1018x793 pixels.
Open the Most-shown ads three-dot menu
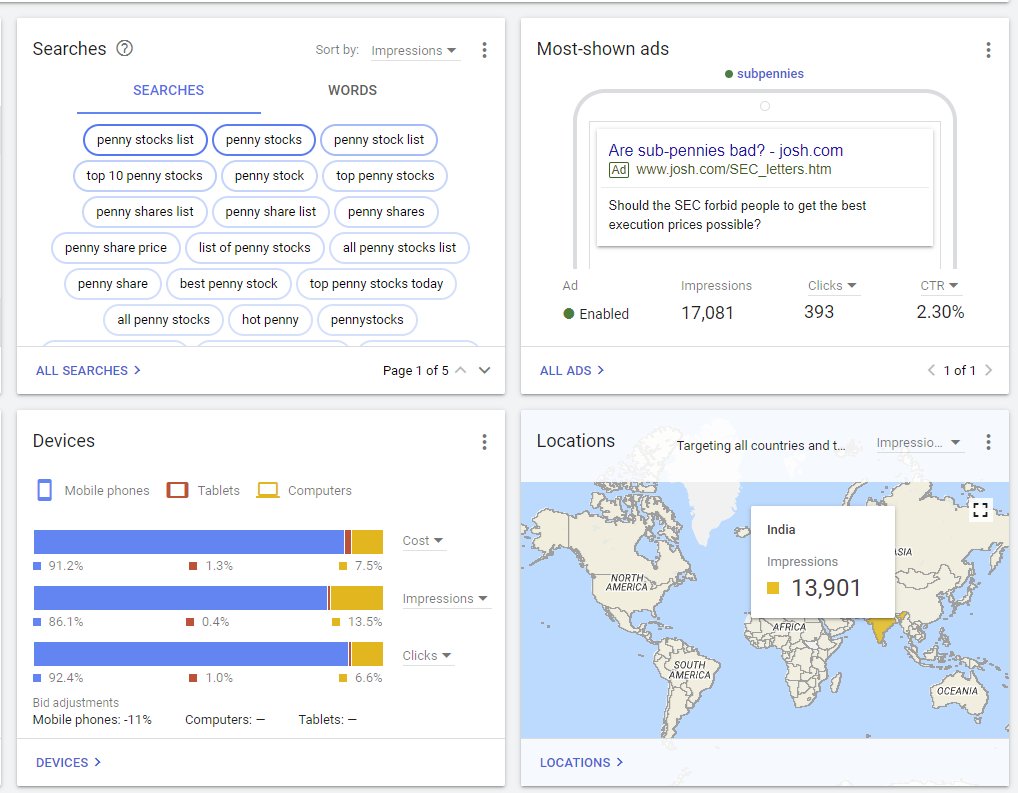tap(988, 50)
